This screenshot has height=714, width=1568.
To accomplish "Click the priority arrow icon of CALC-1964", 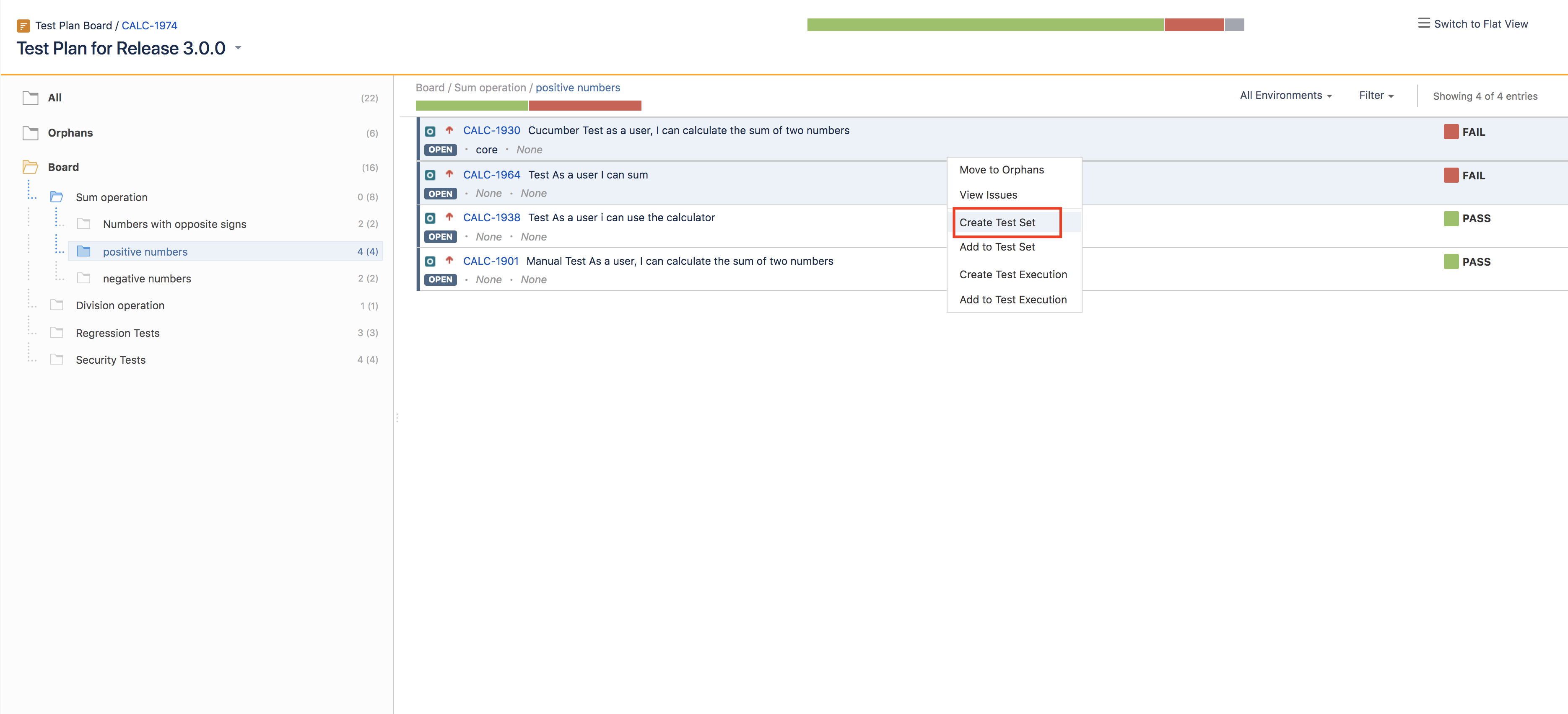I will pyautogui.click(x=449, y=174).
